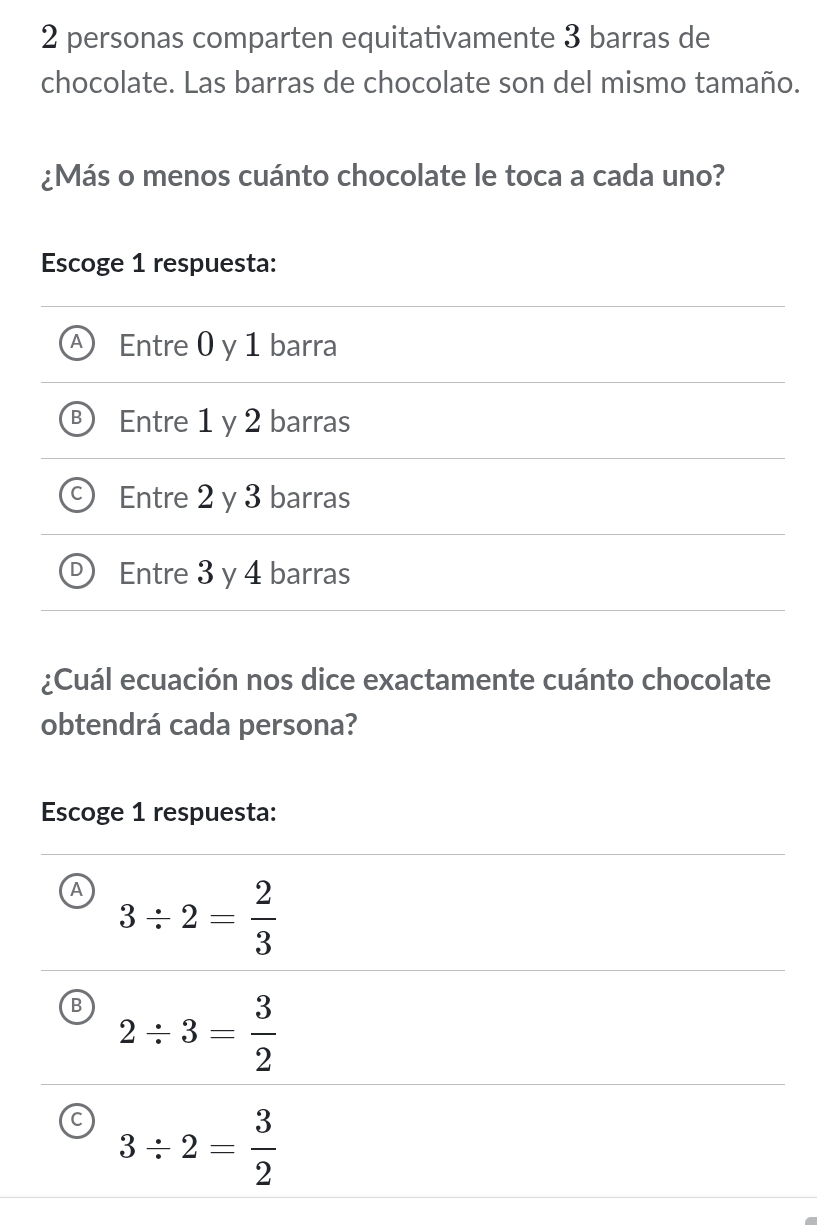Click the 'Entre 3 y 4 barras' answer text
Viewport: 817px width, 1225px height.
click(x=235, y=574)
